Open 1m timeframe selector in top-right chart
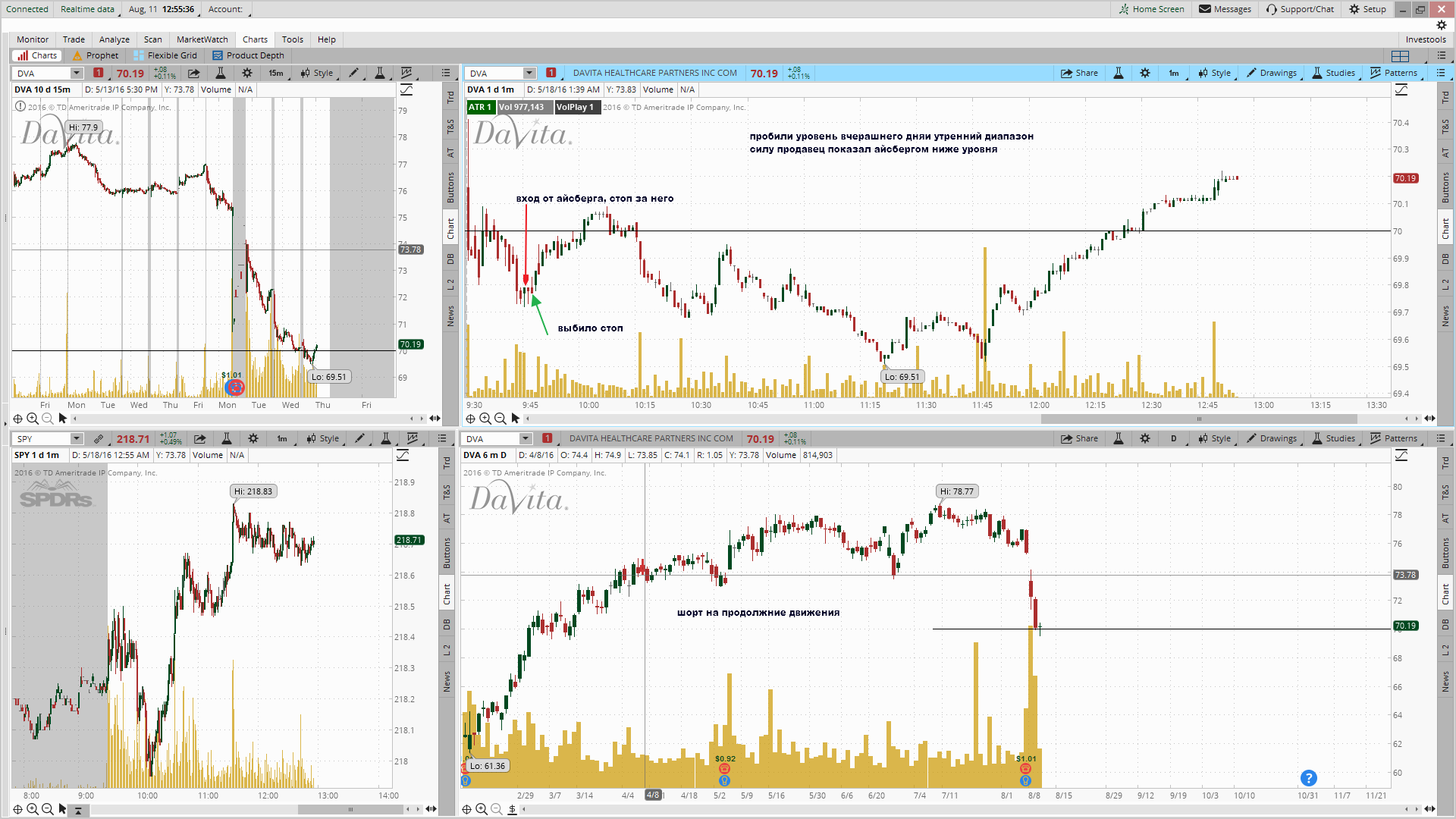This screenshot has width=1456, height=819. (1175, 74)
